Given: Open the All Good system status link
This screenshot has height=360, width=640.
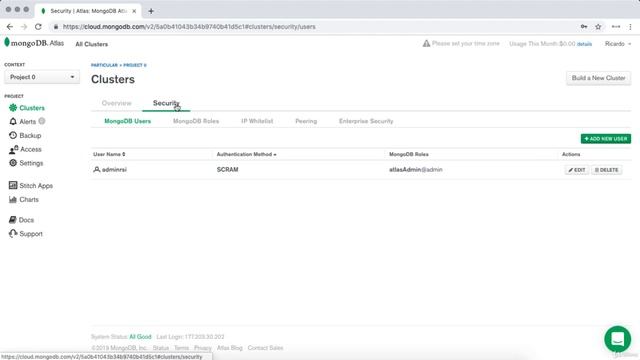Looking at the screenshot, I should (x=140, y=337).
